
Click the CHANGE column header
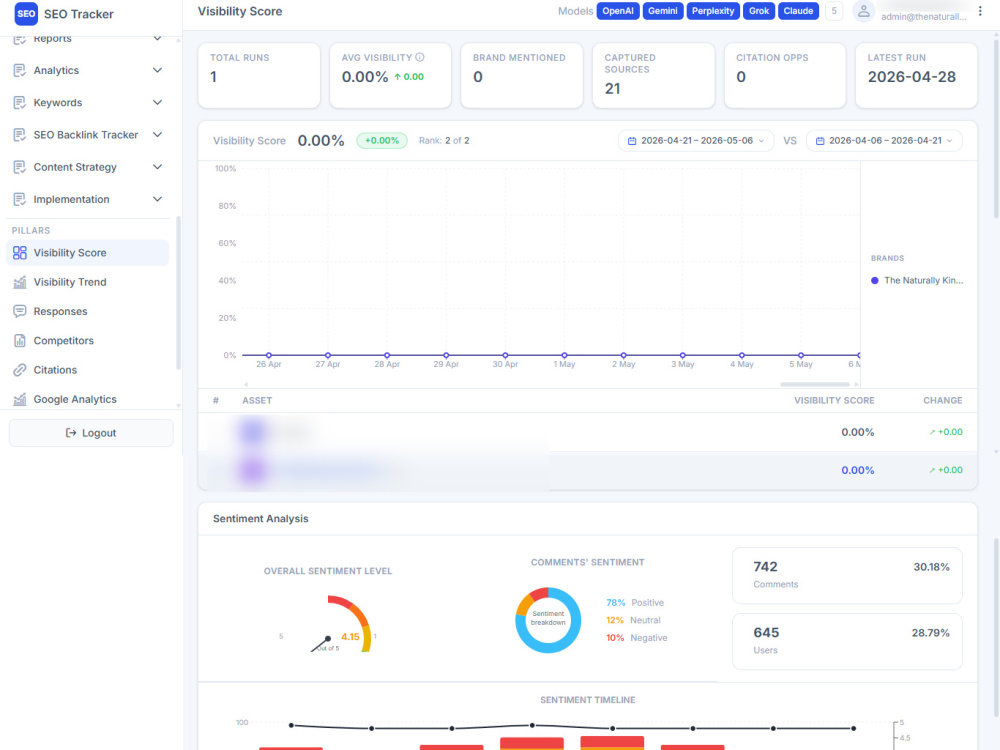click(x=943, y=401)
